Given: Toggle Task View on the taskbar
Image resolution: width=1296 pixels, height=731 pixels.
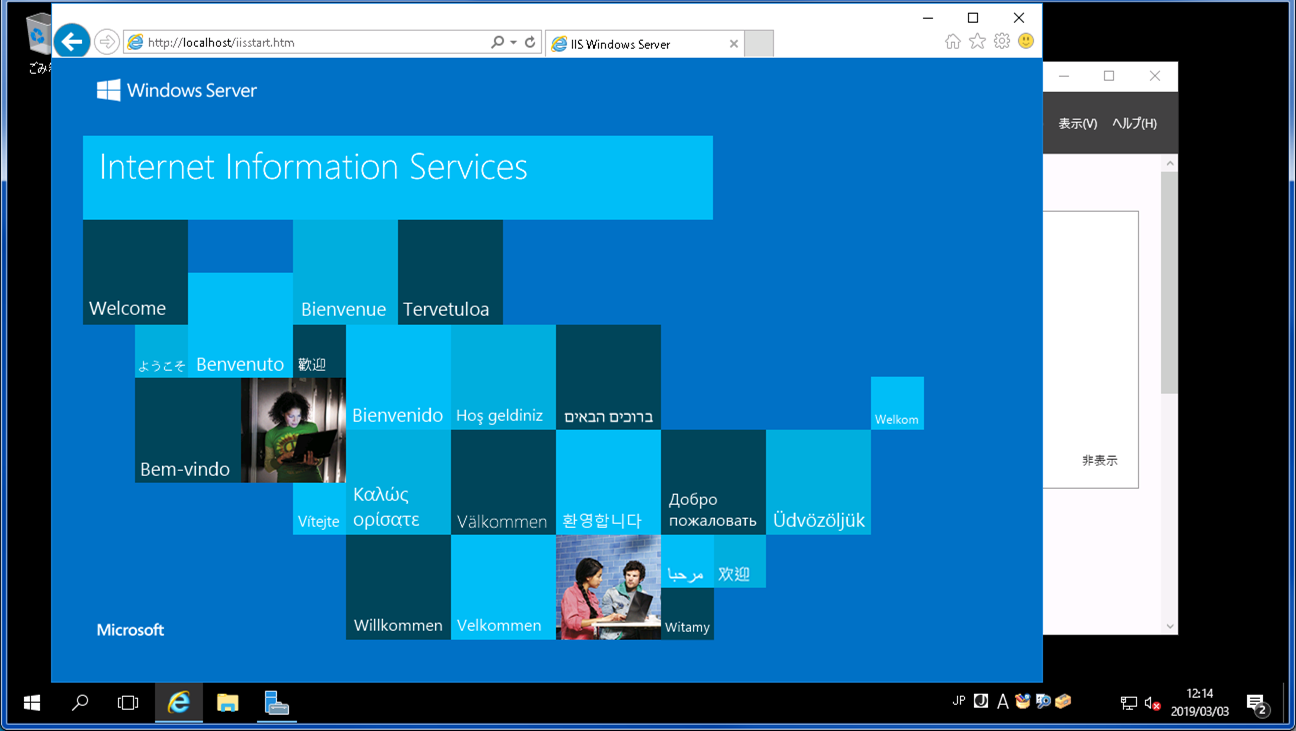Looking at the screenshot, I should tap(127, 702).
